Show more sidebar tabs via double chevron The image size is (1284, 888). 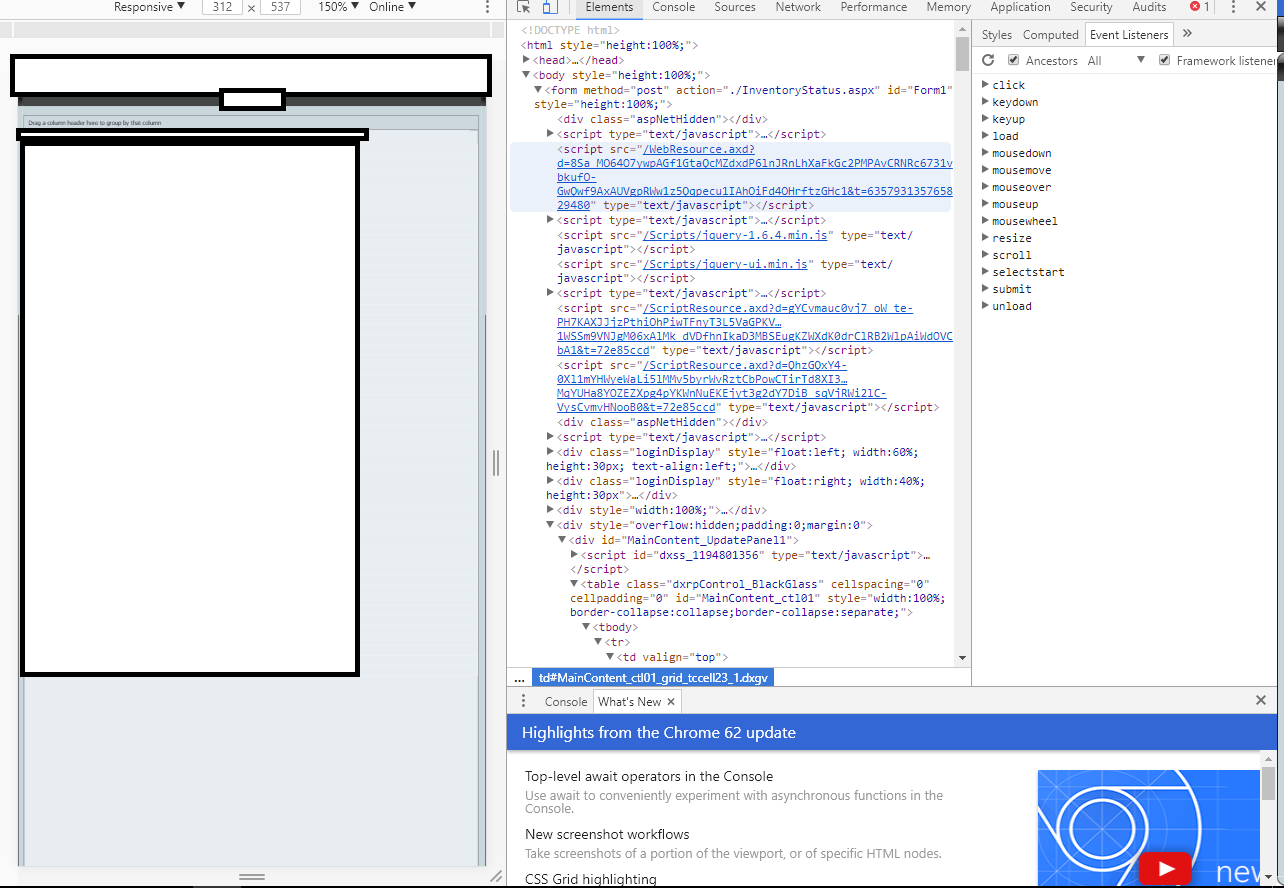point(1187,34)
